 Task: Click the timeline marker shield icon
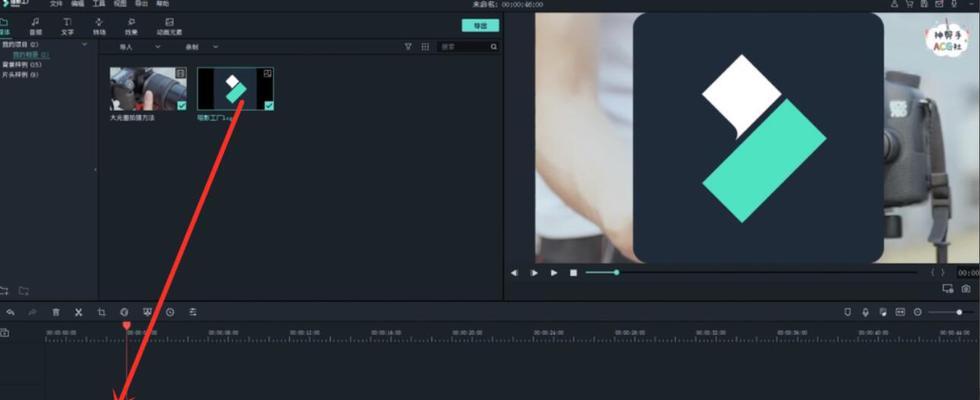tap(848, 312)
